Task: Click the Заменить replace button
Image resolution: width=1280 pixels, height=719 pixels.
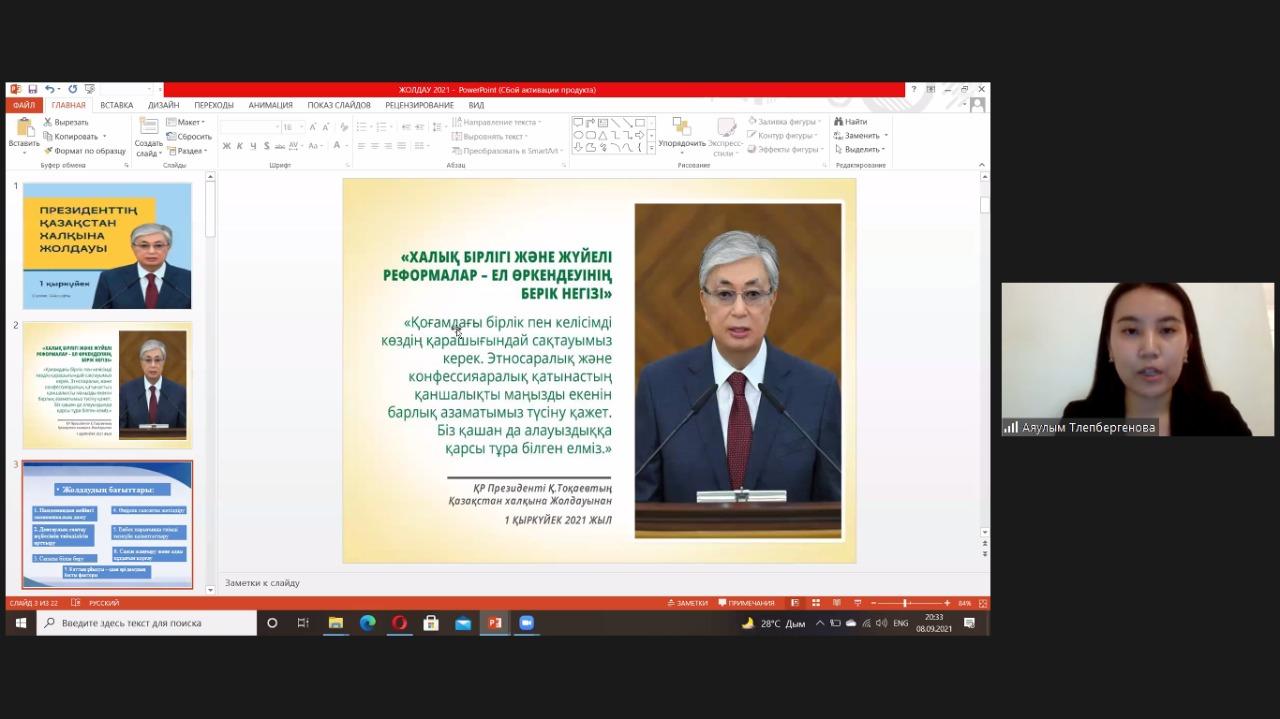Action: point(861,135)
